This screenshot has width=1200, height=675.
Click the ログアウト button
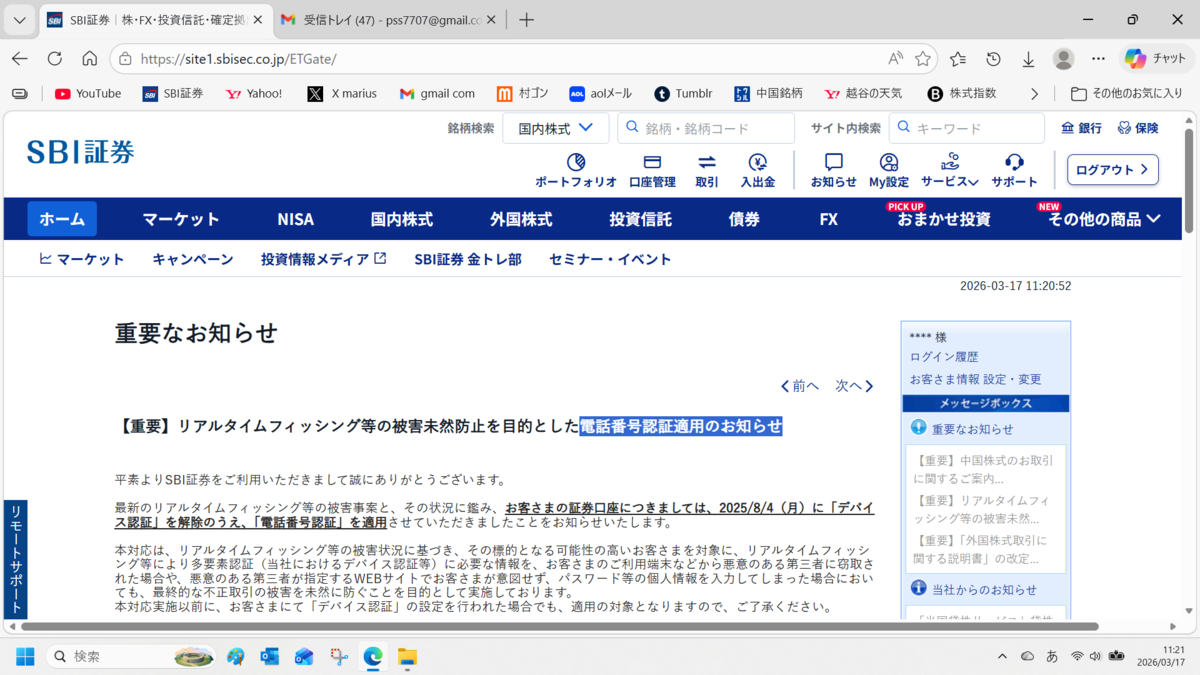pyautogui.click(x=1113, y=170)
